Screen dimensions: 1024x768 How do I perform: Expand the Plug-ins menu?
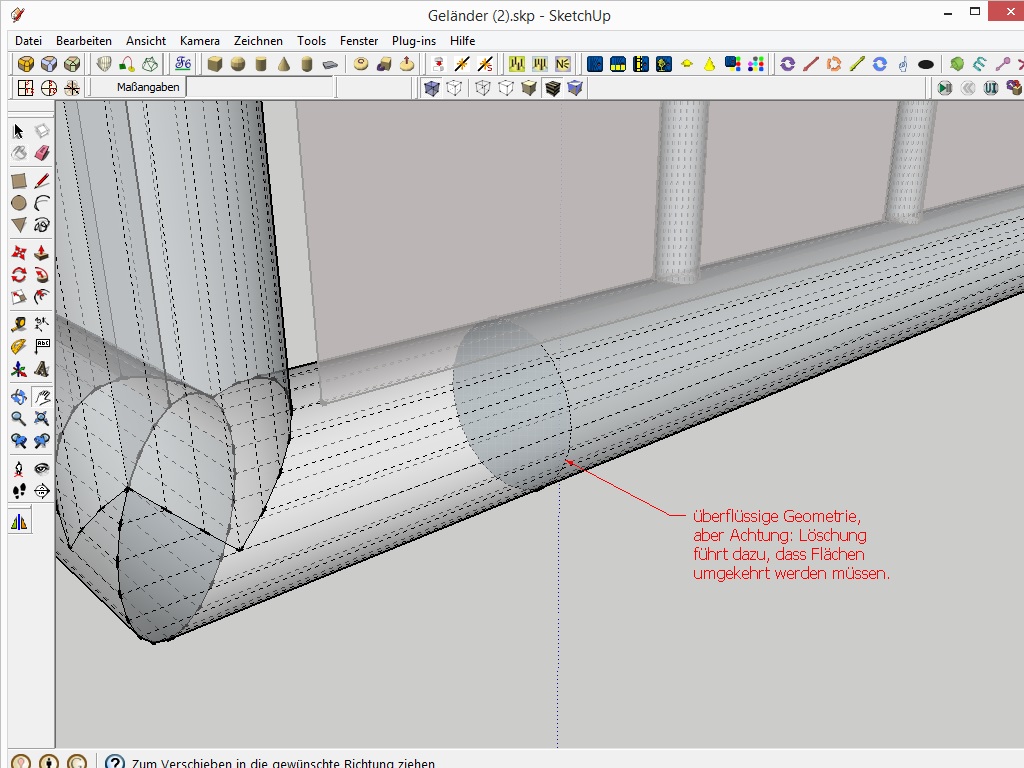pyautogui.click(x=414, y=41)
